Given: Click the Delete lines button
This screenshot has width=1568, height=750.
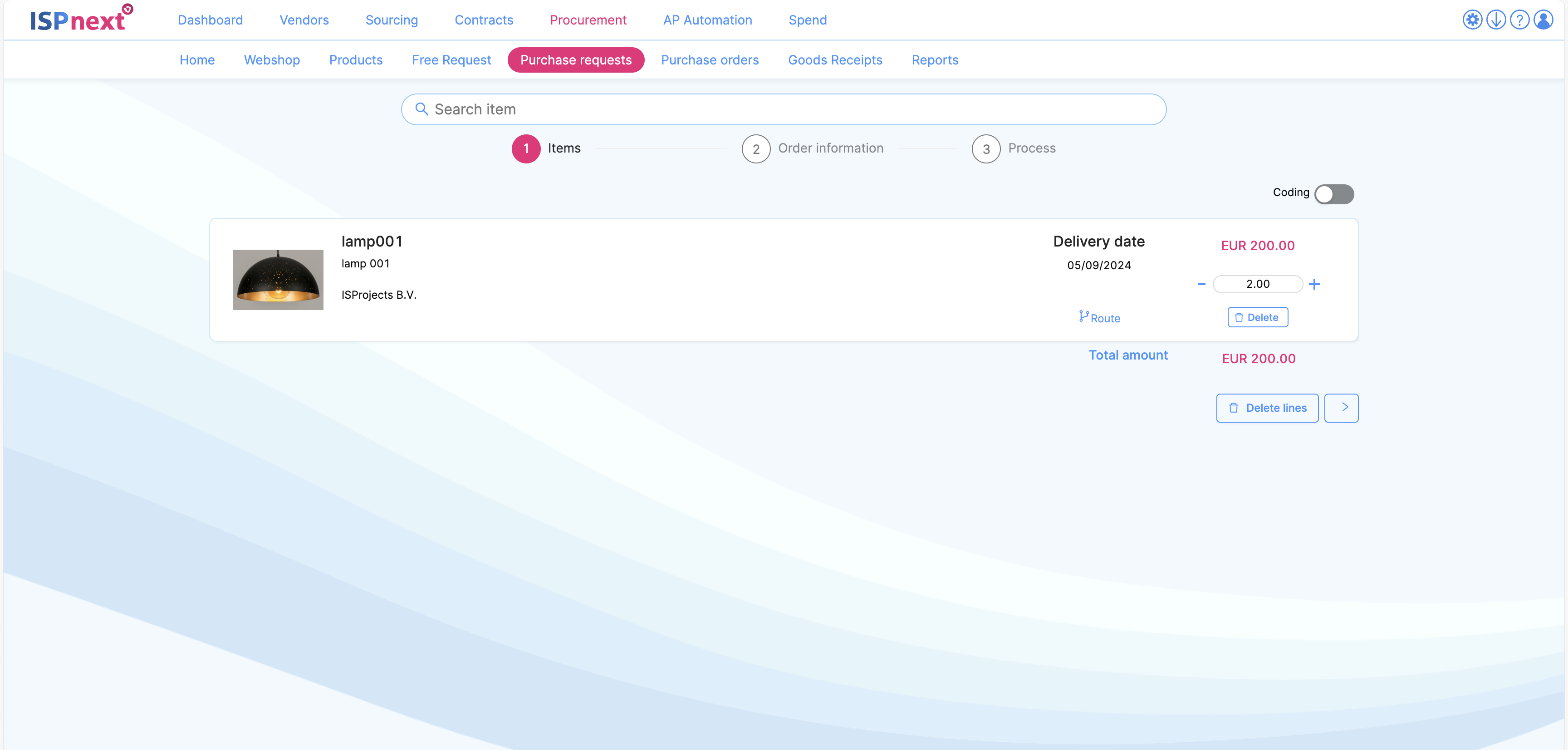Looking at the screenshot, I should pos(1267,408).
